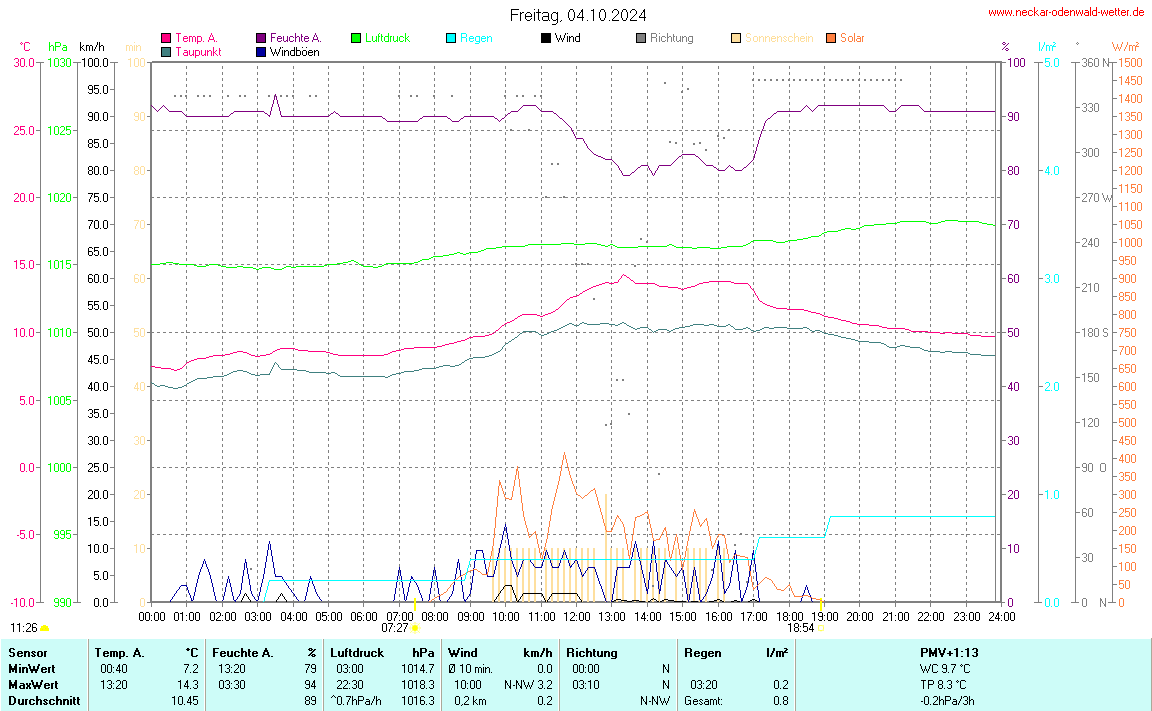The image size is (1152, 711).
Task: Click the Sonnenschein legend label
Action: [x=778, y=38]
